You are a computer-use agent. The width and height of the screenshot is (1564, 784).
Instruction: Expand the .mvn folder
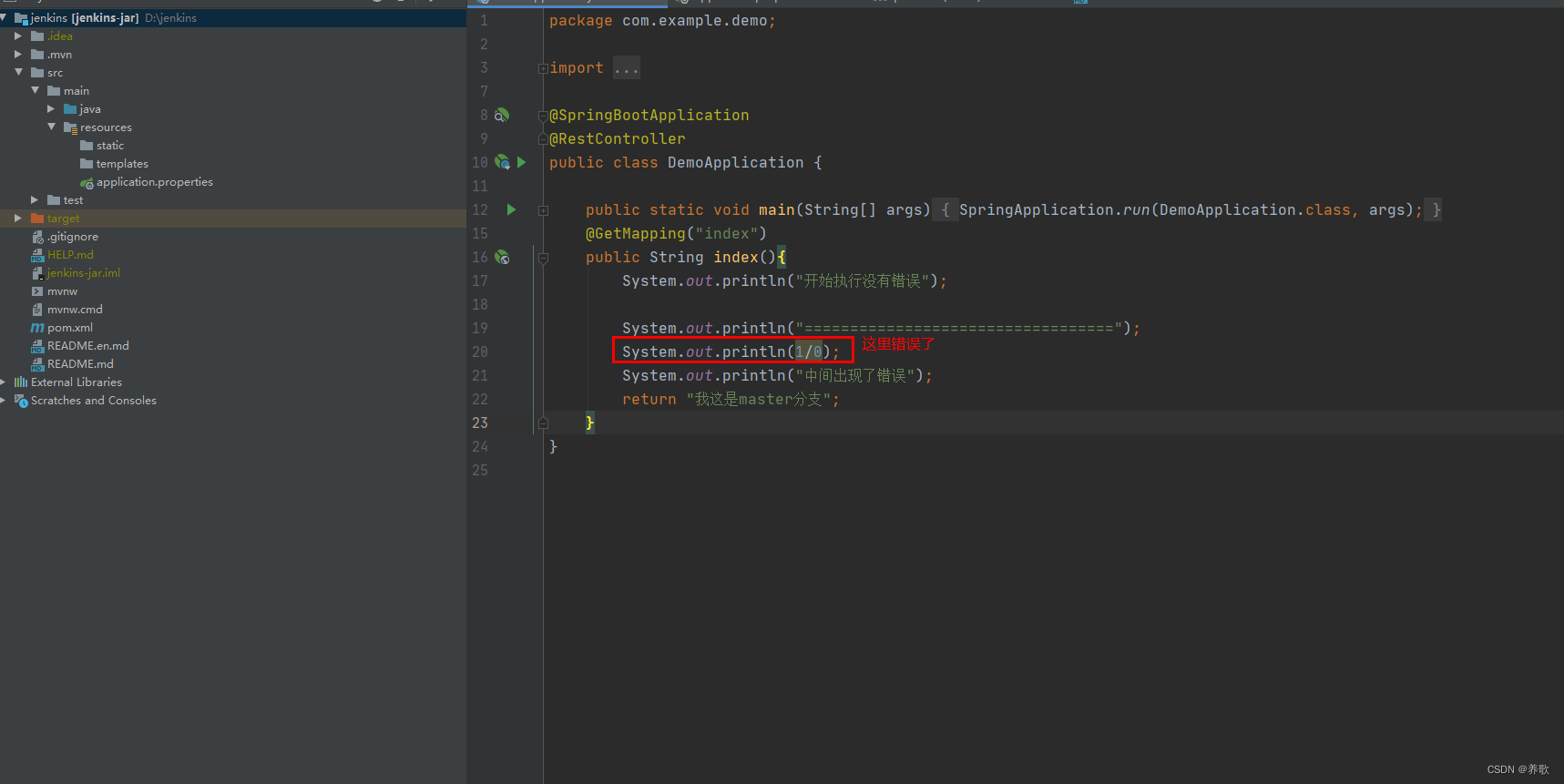coord(18,55)
